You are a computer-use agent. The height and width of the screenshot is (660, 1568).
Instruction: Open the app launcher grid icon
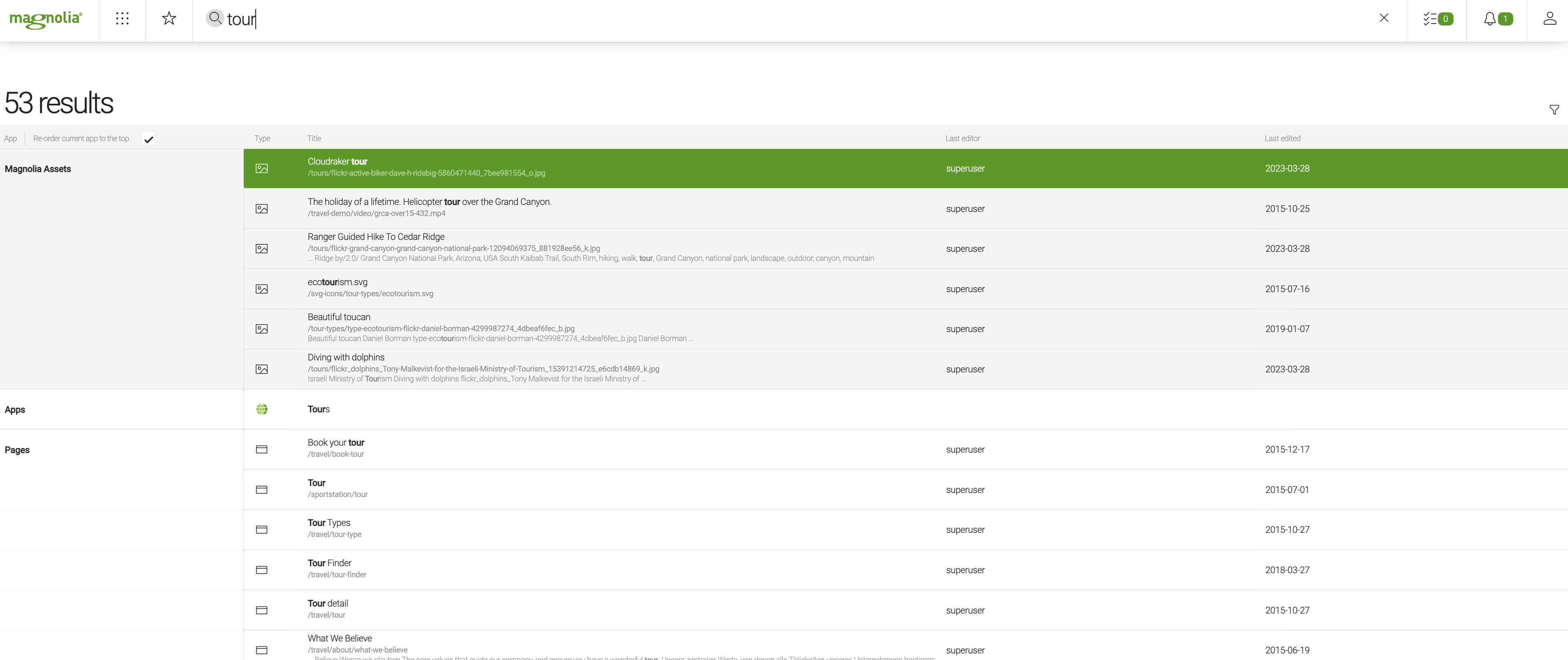click(x=122, y=19)
